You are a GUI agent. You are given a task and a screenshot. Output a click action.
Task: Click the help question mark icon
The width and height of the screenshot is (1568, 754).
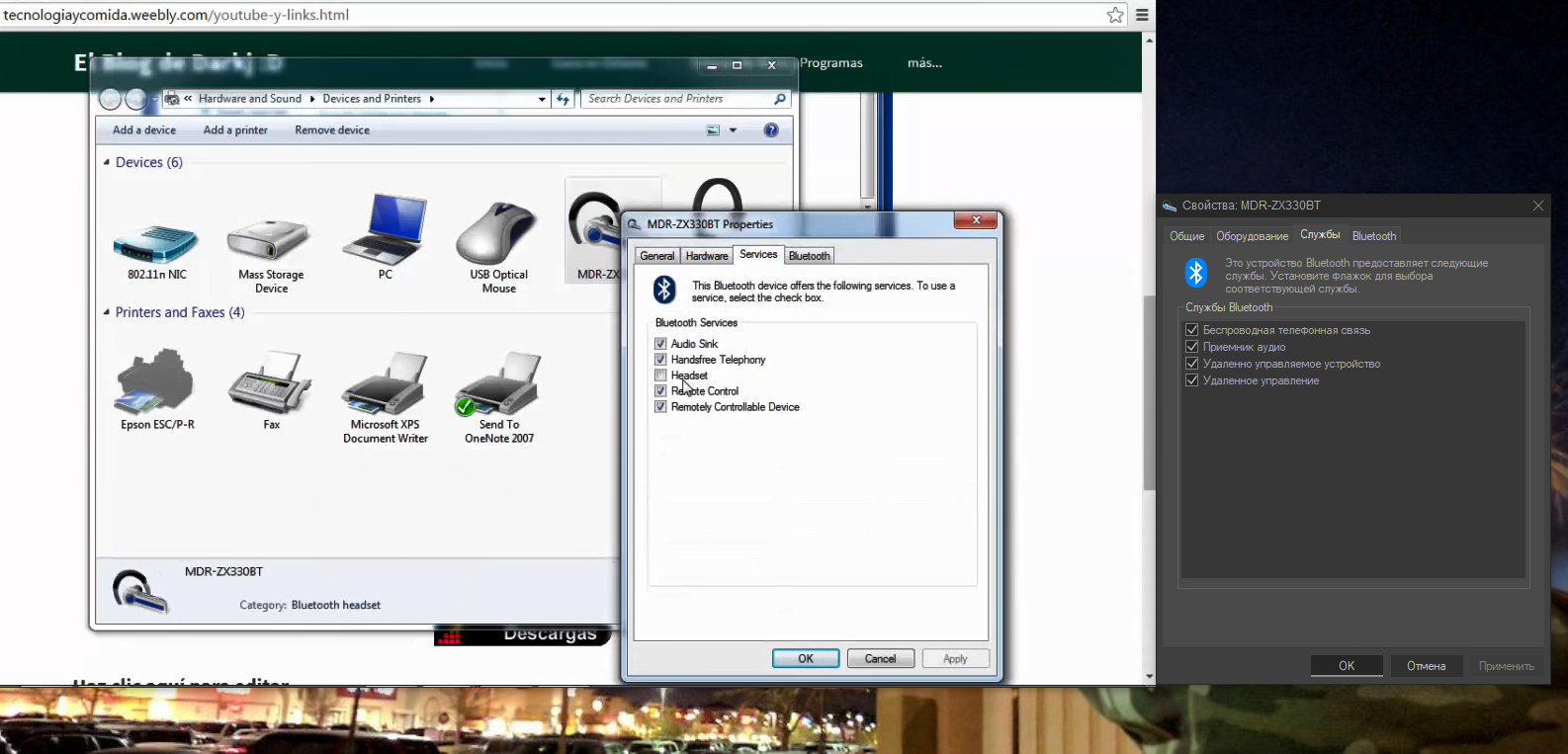771,129
